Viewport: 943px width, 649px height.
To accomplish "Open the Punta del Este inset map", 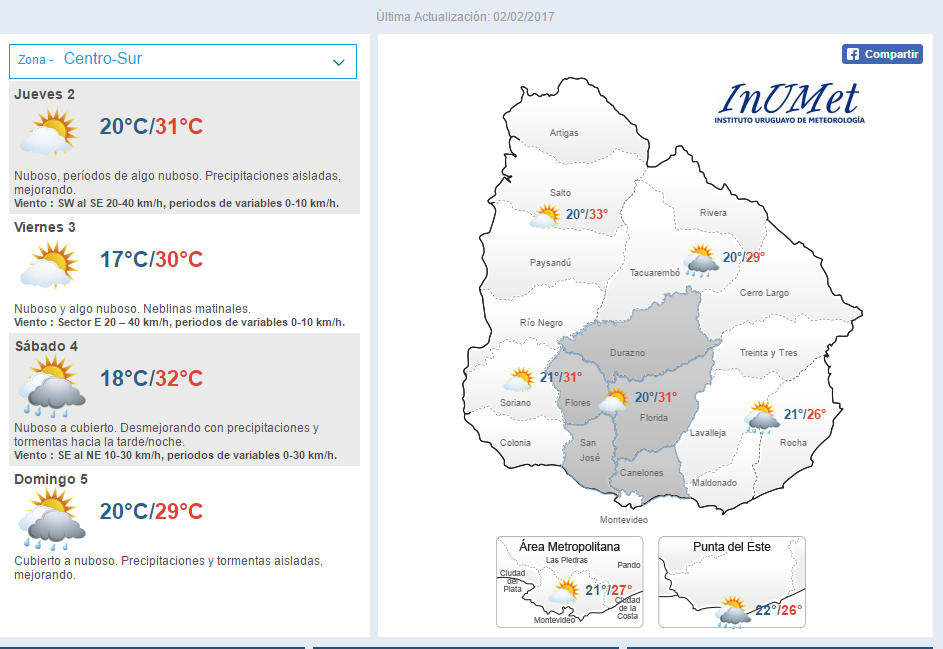I will (x=732, y=582).
